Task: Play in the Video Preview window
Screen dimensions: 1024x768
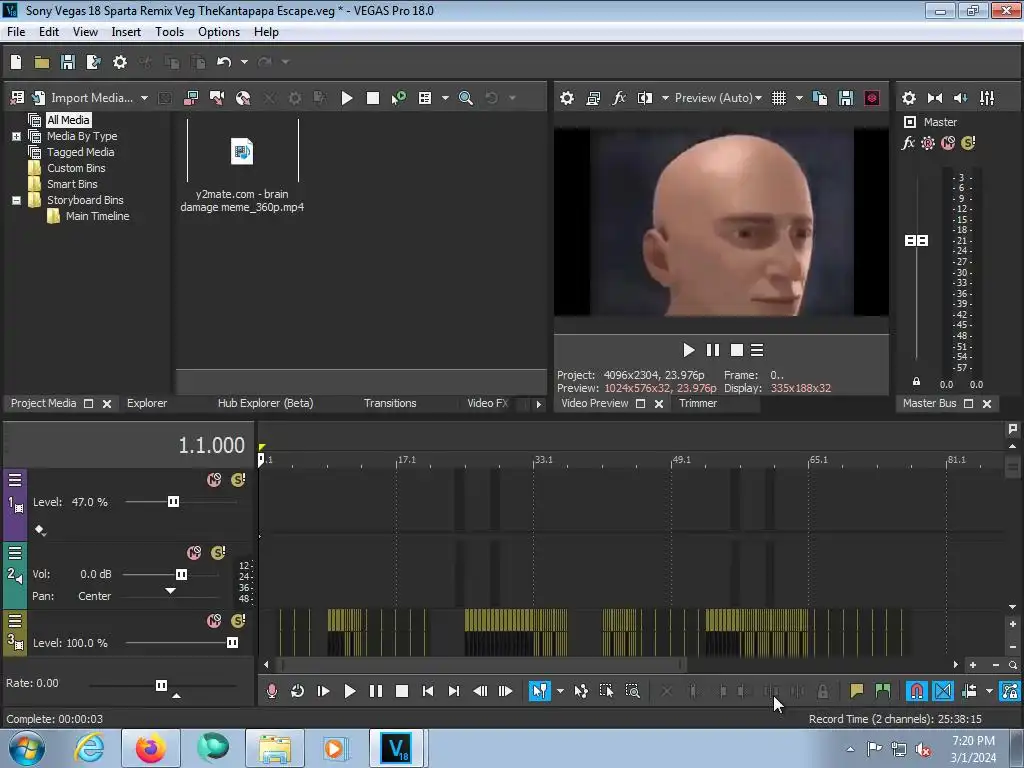Action: (x=688, y=351)
